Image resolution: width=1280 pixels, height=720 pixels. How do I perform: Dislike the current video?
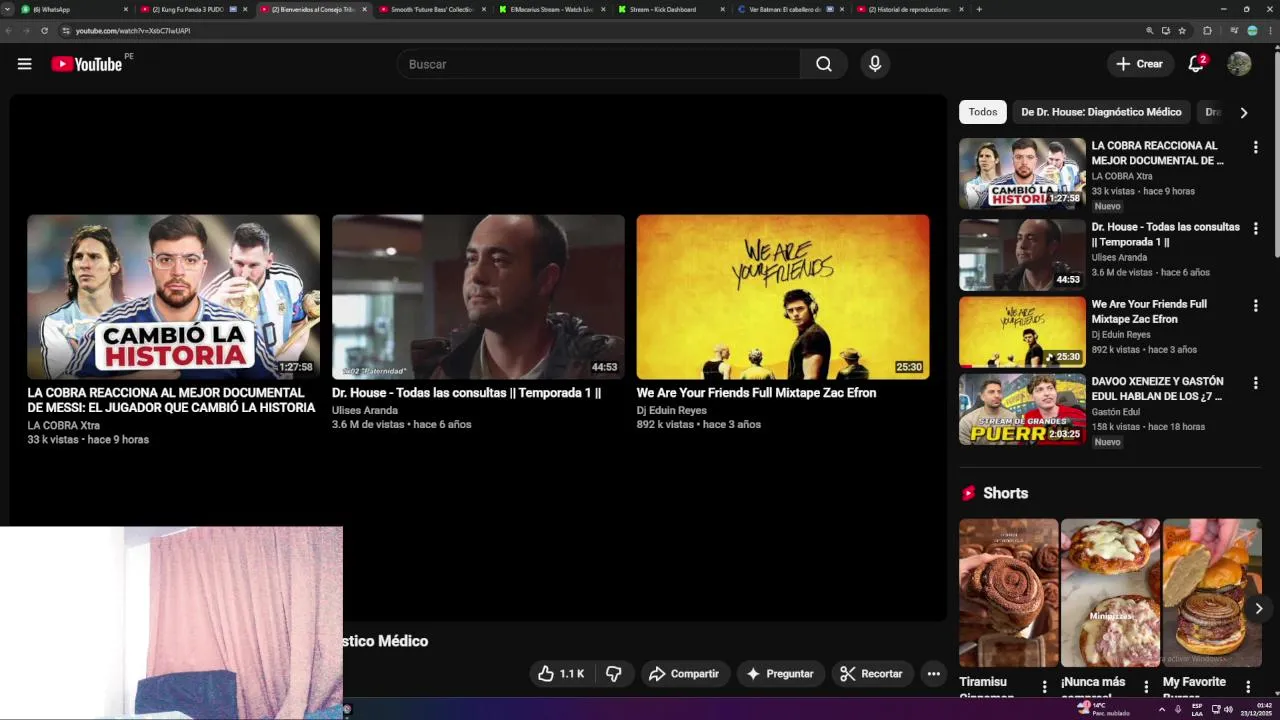614,674
